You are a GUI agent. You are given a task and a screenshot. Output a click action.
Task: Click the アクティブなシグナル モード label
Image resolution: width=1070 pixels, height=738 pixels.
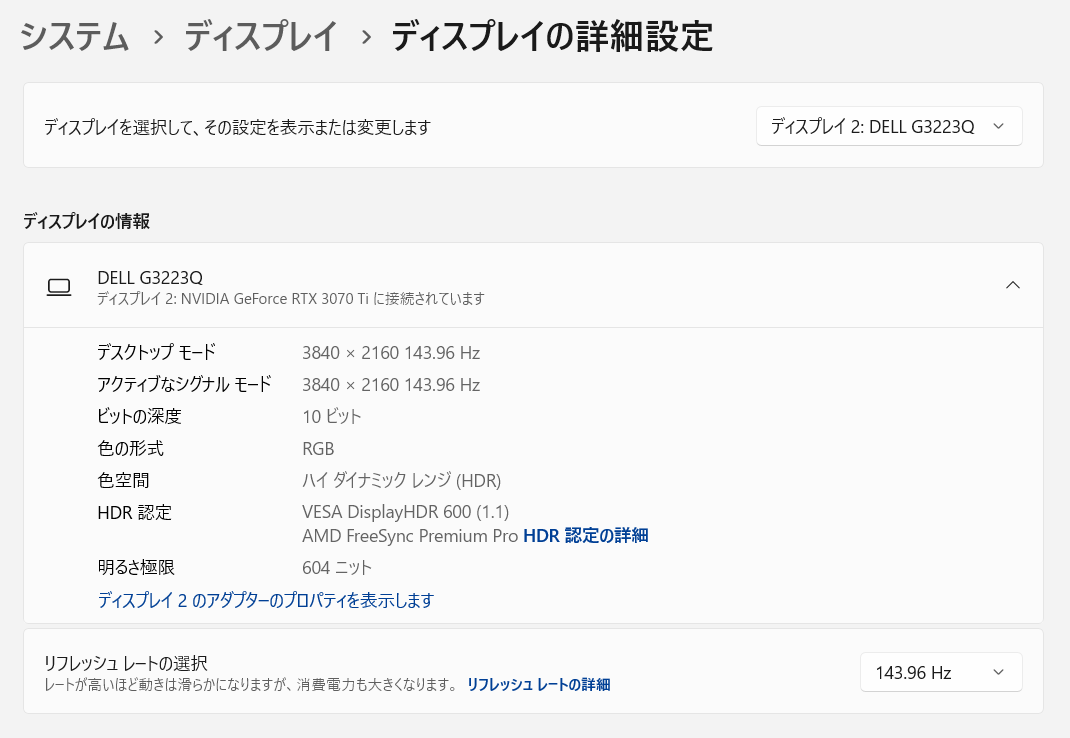(184, 384)
